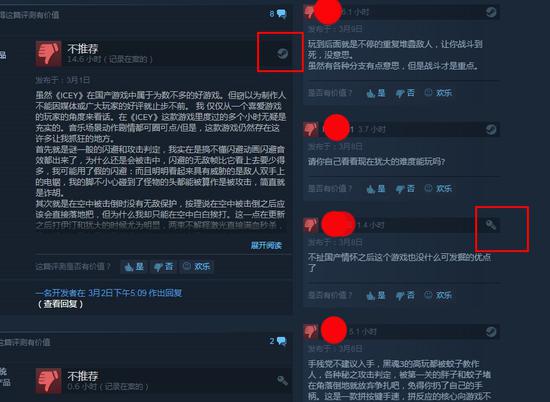Viewport: 550px width, 402px height.
Task: Mark the 14.6-hour review as 欢乐
Action: [196, 267]
